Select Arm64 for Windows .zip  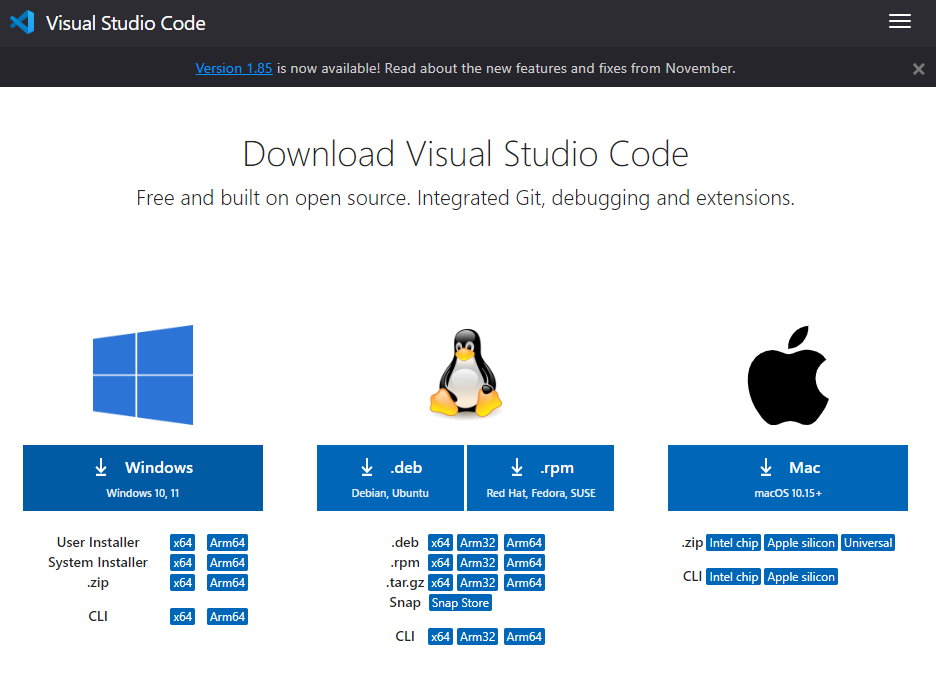point(227,582)
